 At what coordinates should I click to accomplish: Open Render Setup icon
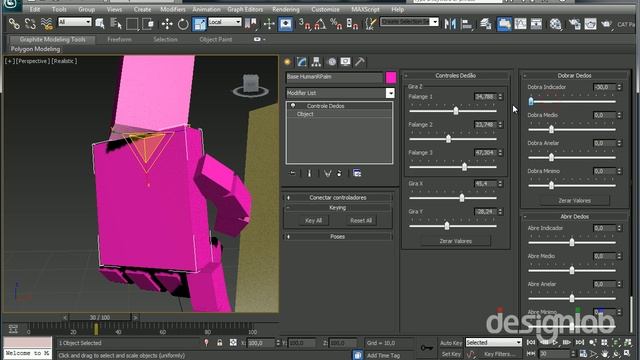(575, 24)
